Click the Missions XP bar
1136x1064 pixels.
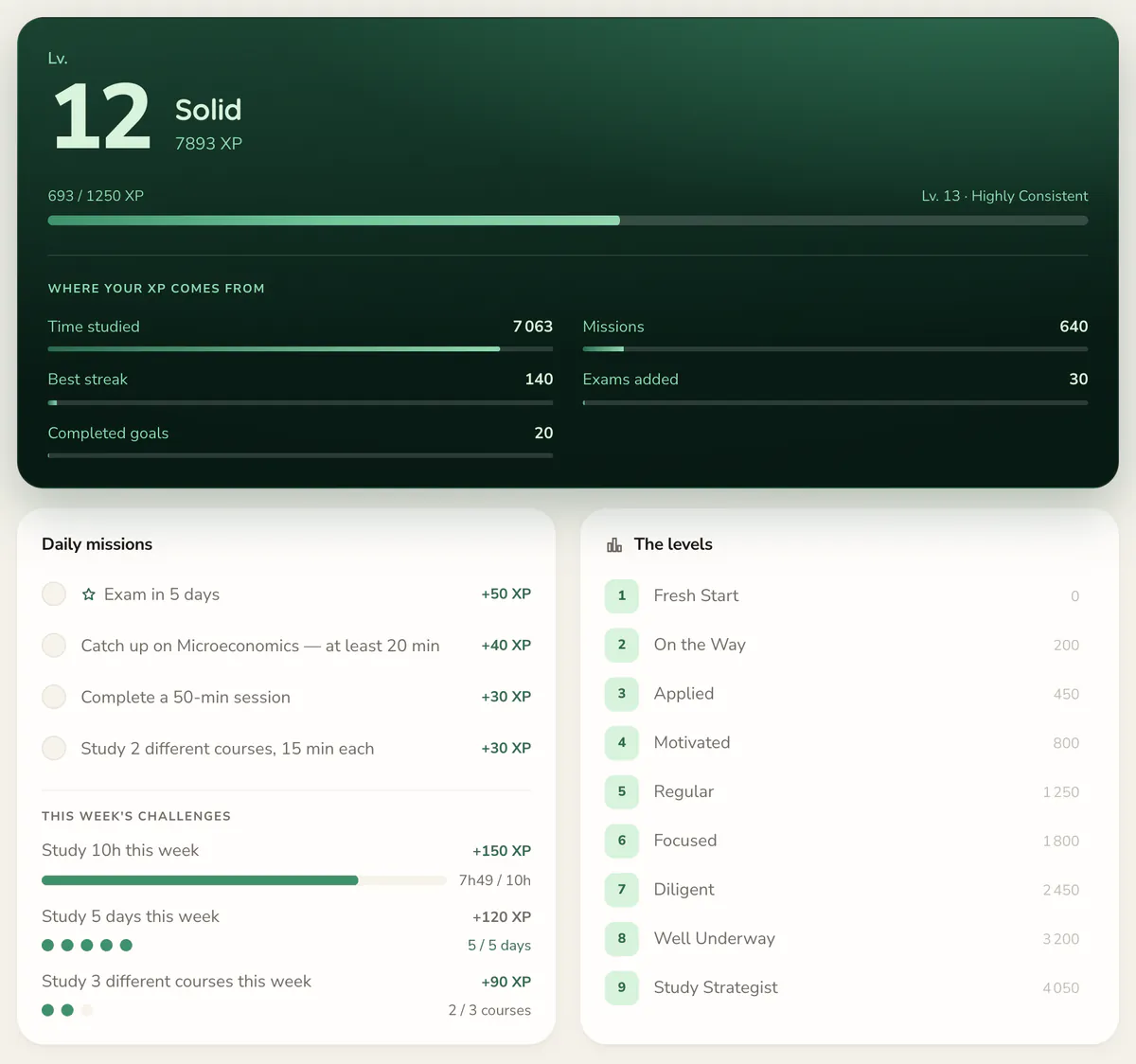(835, 349)
